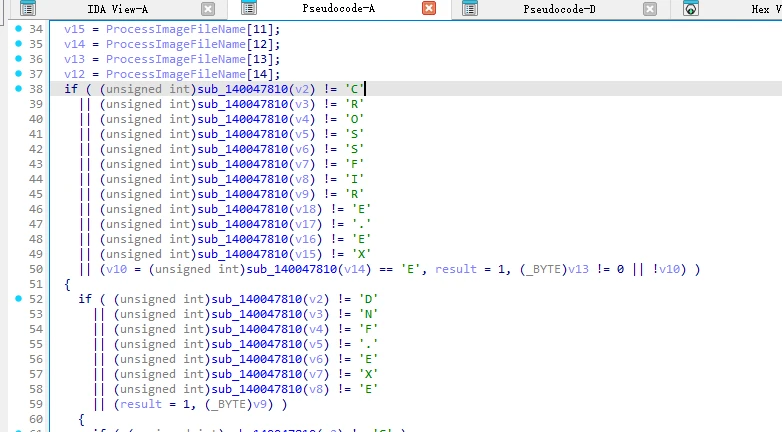Image resolution: width=782 pixels, height=432 pixels.
Task: Select argument v16 on line 48
Action: [x=306, y=239]
